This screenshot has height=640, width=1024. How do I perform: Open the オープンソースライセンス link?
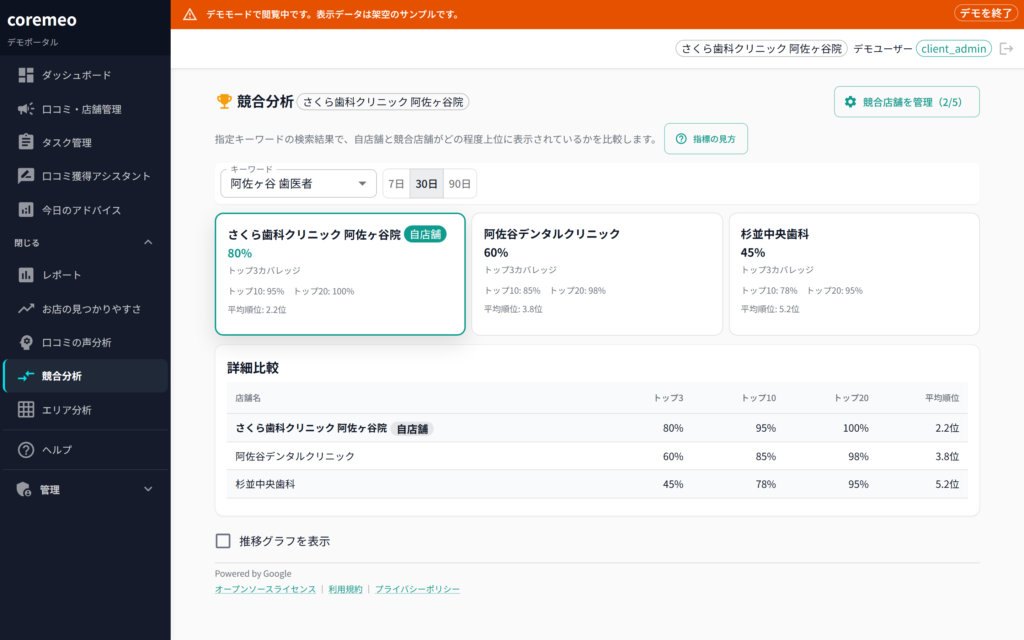click(x=265, y=589)
